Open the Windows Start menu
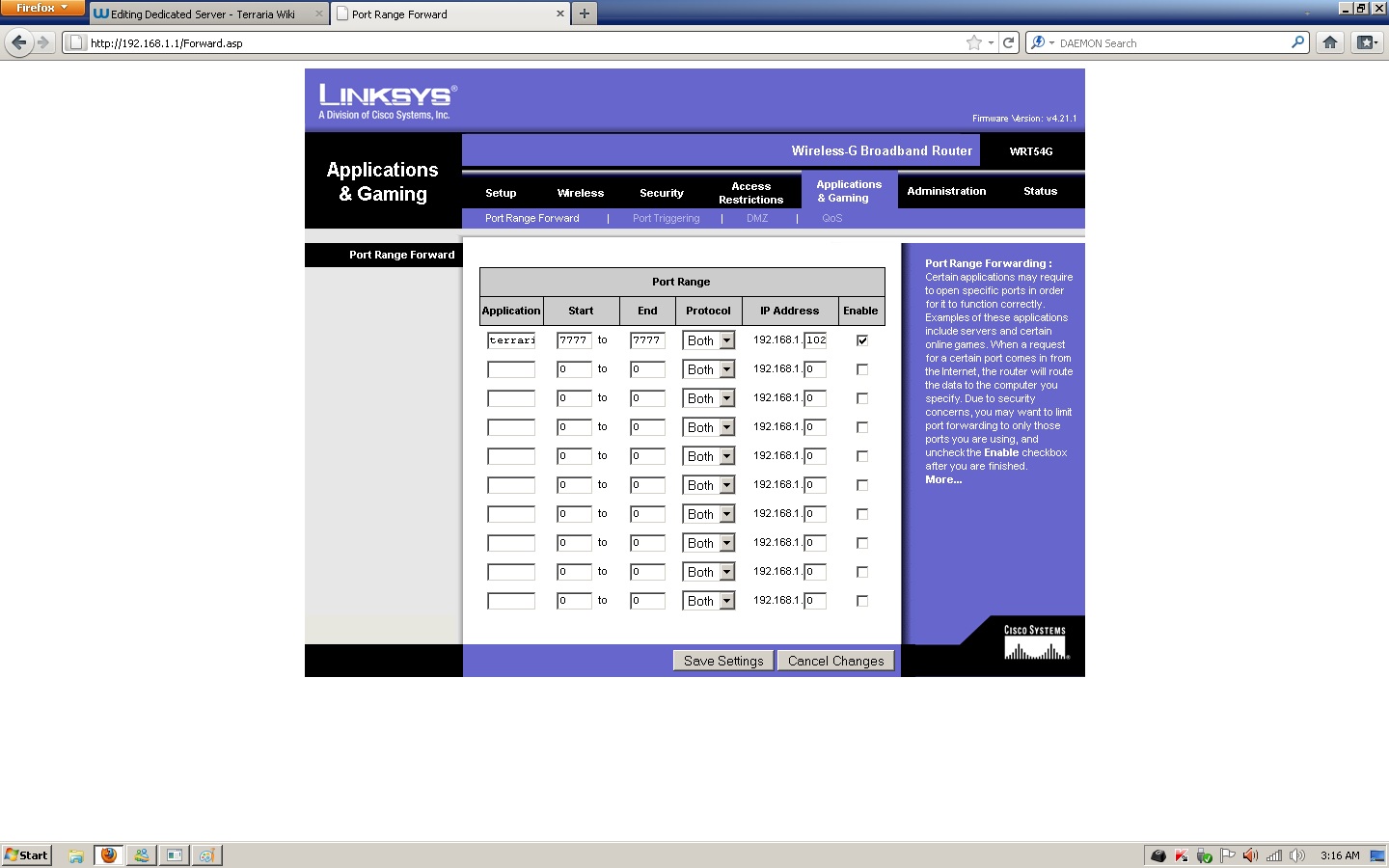Screen dimensions: 1389x868 point(26,855)
